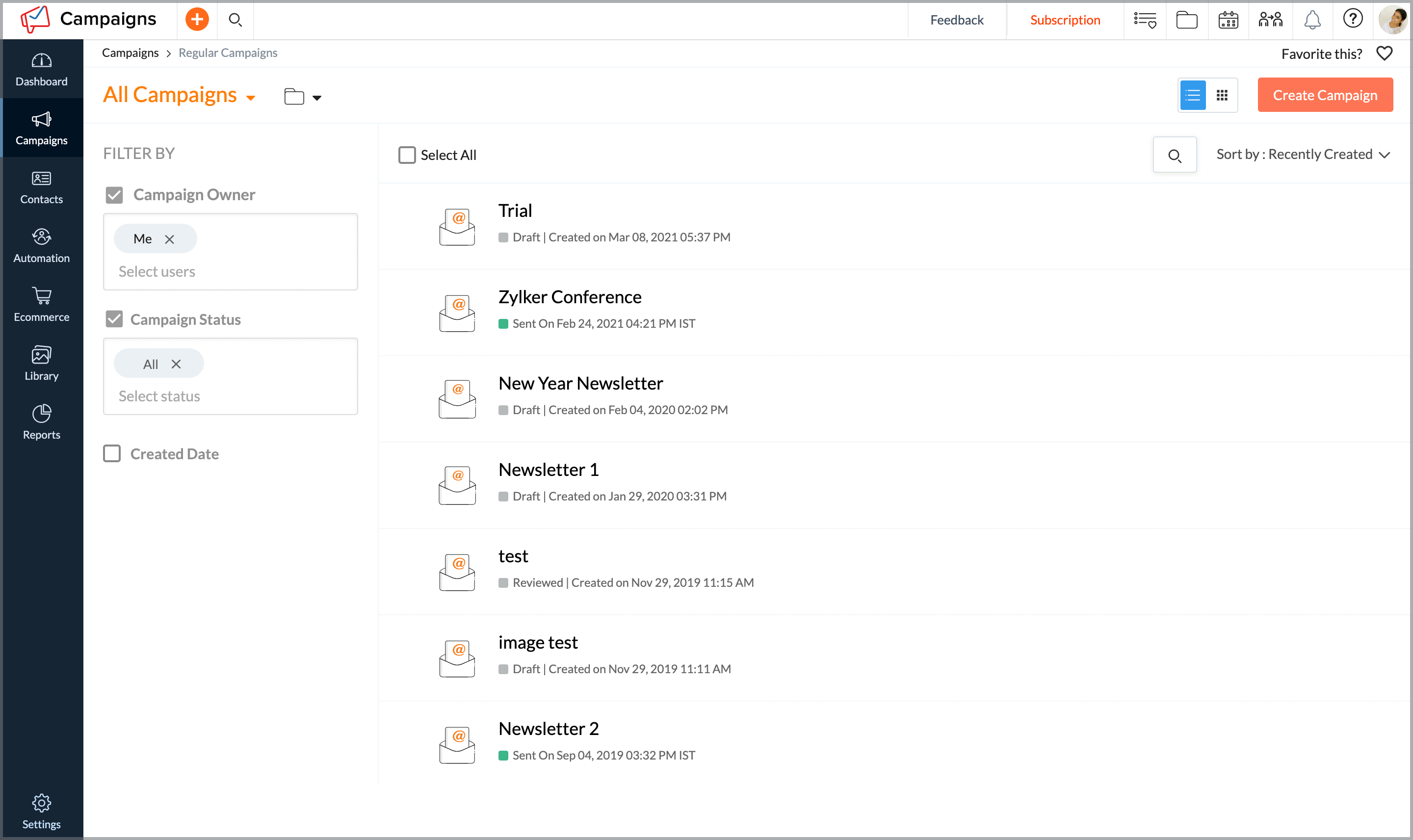Viewport: 1413px width, 840px height.
Task: Open the calendar icon in the top bar
Action: pos(1228,20)
